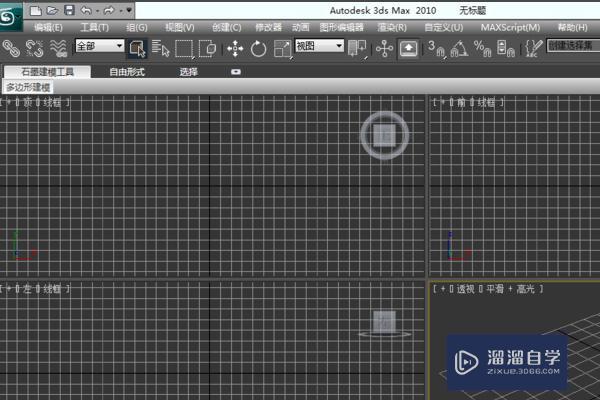
Task: Toggle the 3D Snaps button
Action: 437,49
